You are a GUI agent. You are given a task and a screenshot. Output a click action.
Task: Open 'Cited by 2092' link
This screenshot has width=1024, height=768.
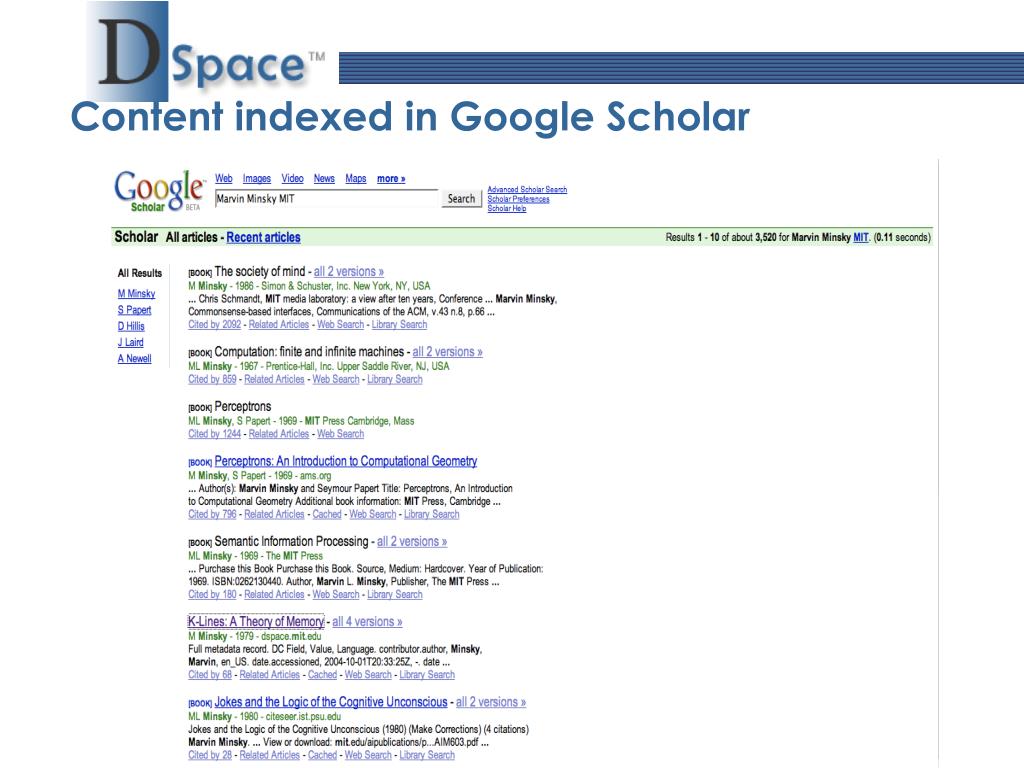point(214,325)
